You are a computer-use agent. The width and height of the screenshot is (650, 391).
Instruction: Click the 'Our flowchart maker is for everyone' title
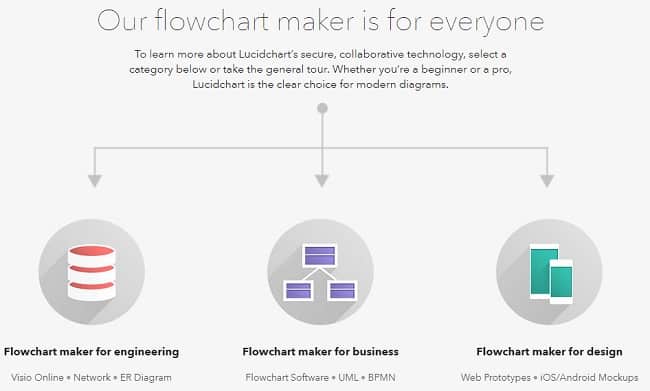click(320, 21)
